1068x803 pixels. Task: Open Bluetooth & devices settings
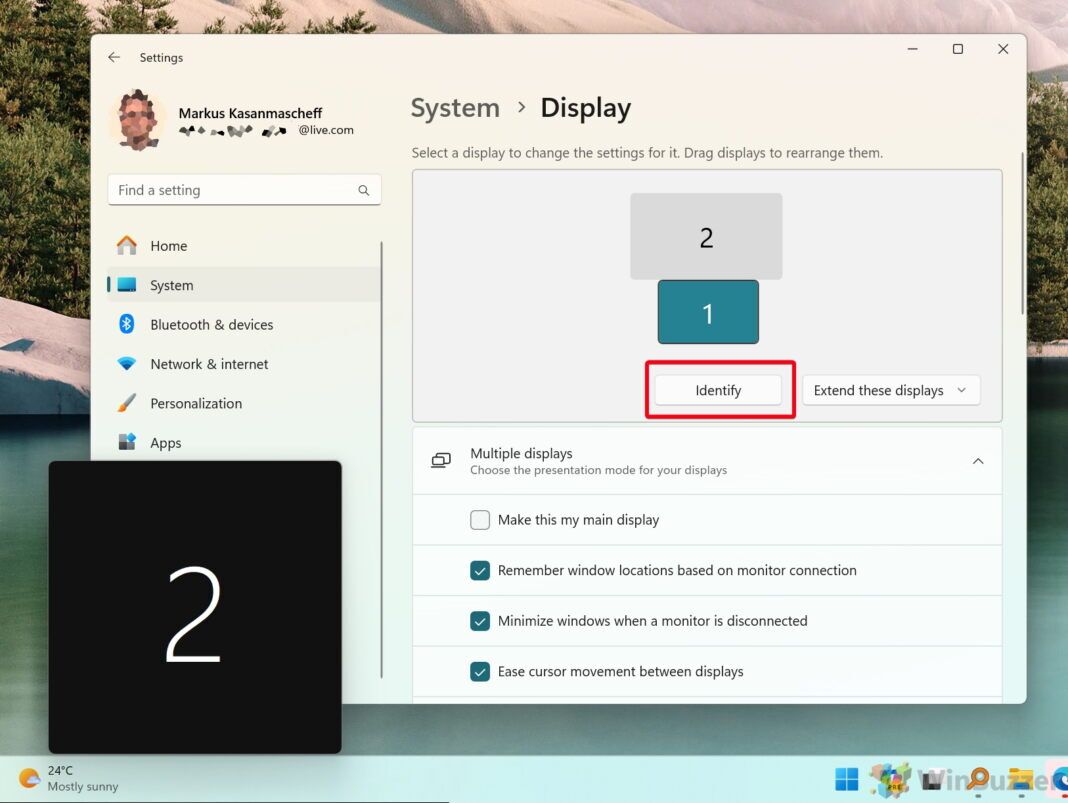[x=244, y=325]
